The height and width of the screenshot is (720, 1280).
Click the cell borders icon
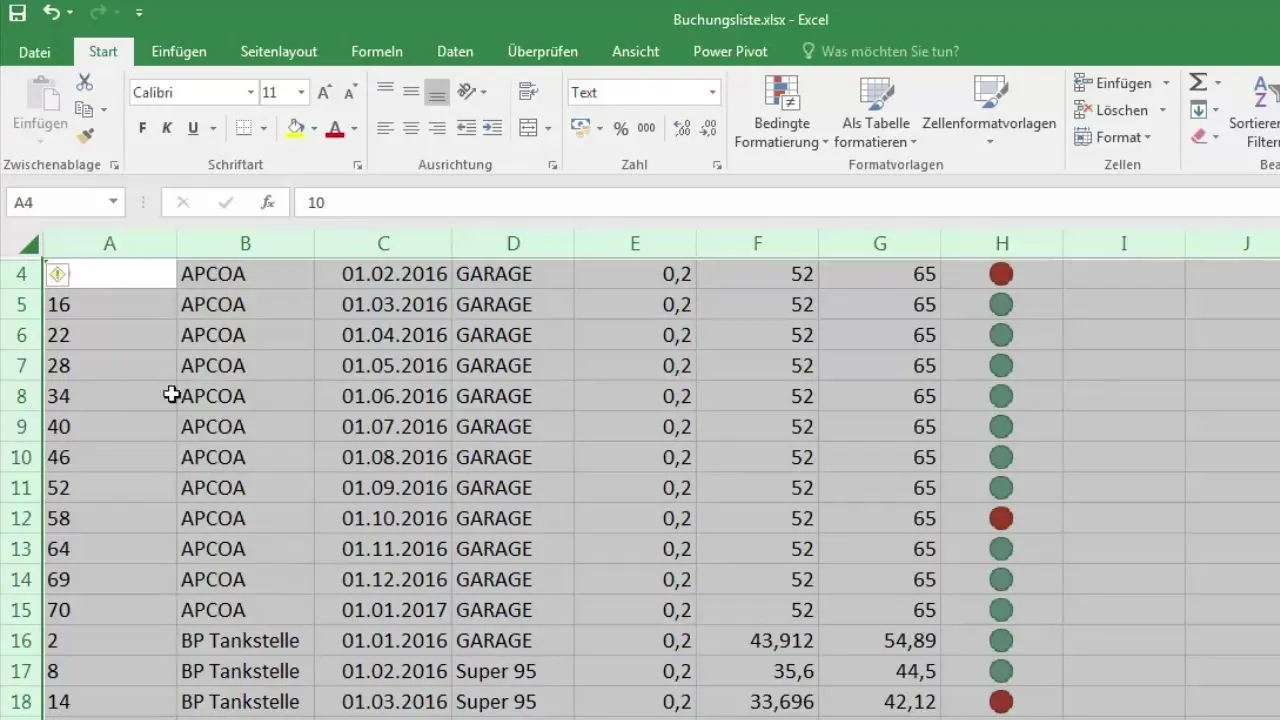244,128
